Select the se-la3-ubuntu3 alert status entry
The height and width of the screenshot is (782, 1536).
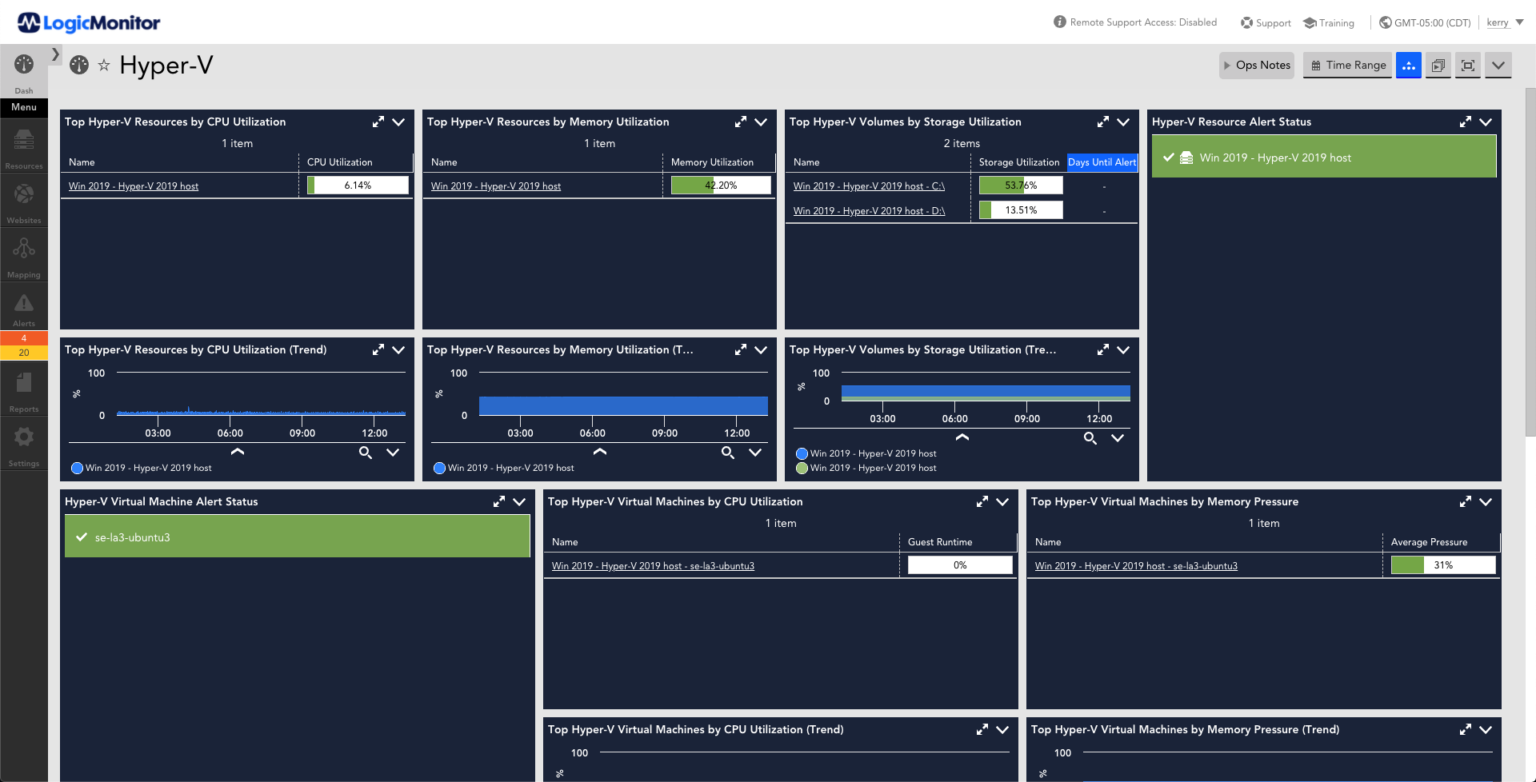pyautogui.click(x=297, y=536)
